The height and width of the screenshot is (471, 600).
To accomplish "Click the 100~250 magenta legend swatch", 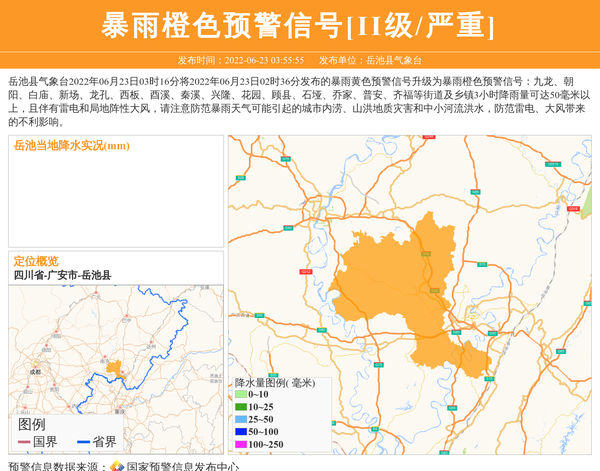I will coord(240,444).
